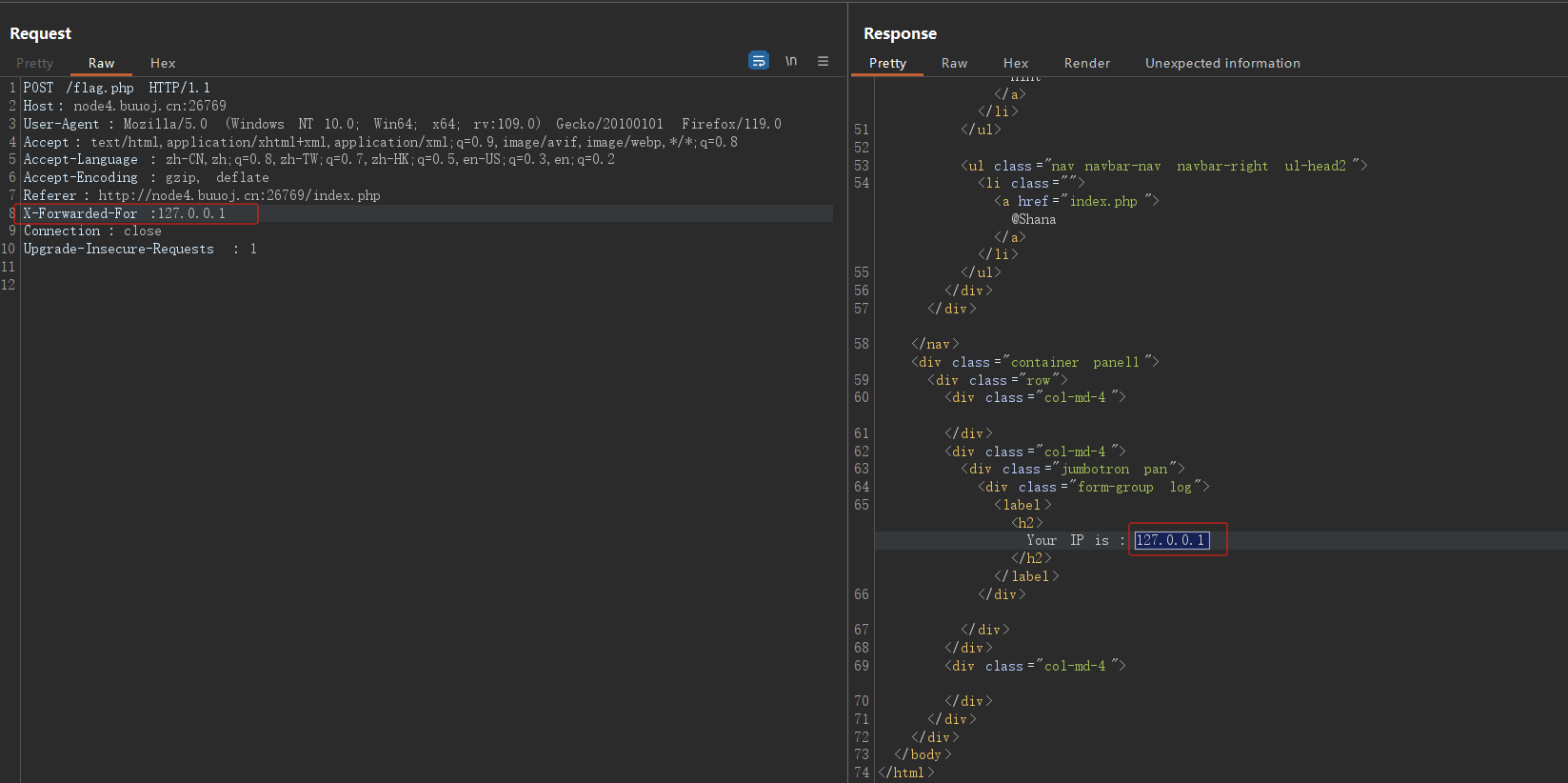Click the Upgrade-Insecure-Requests header line
Screen dimensions: 1568x783
[140, 249]
